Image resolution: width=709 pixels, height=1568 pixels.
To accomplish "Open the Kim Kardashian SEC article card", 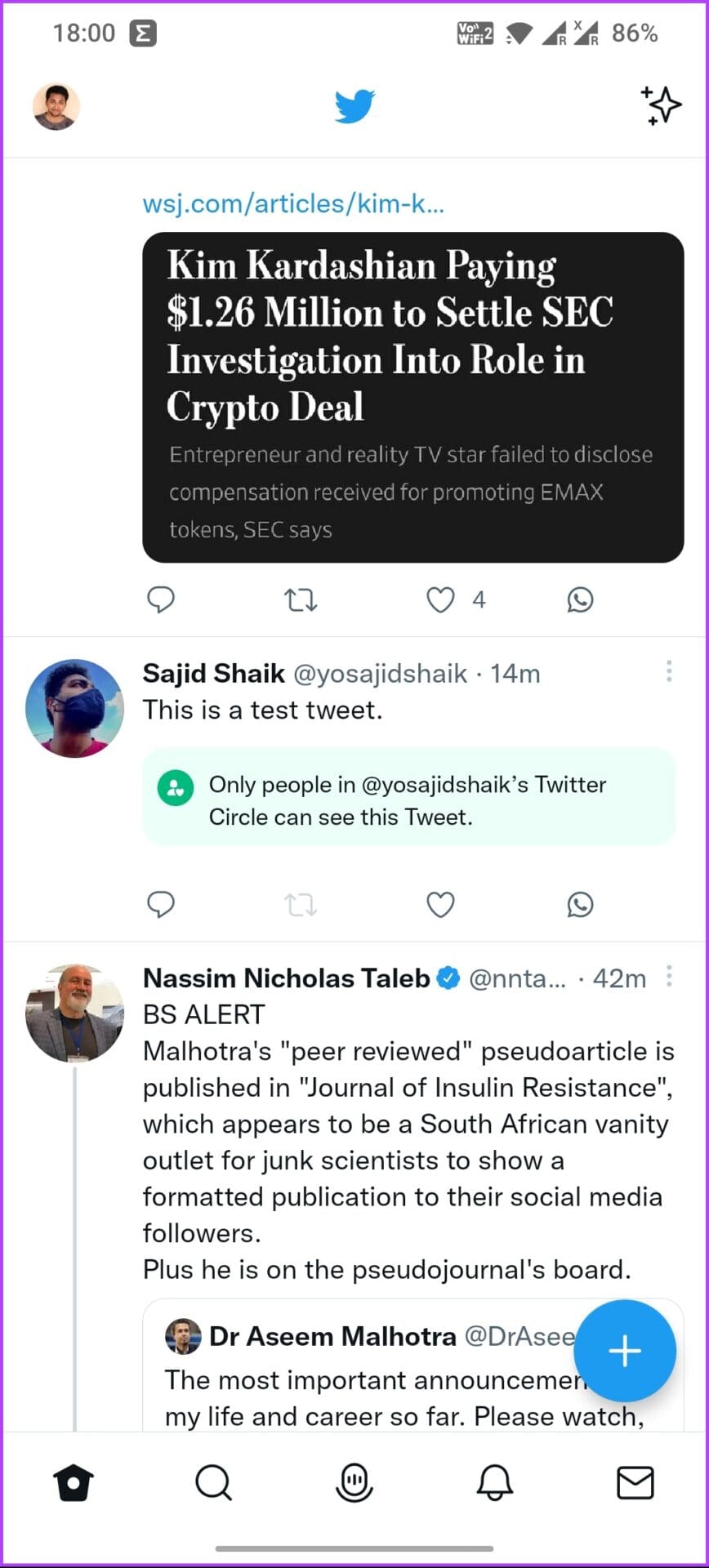I will coord(413,398).
